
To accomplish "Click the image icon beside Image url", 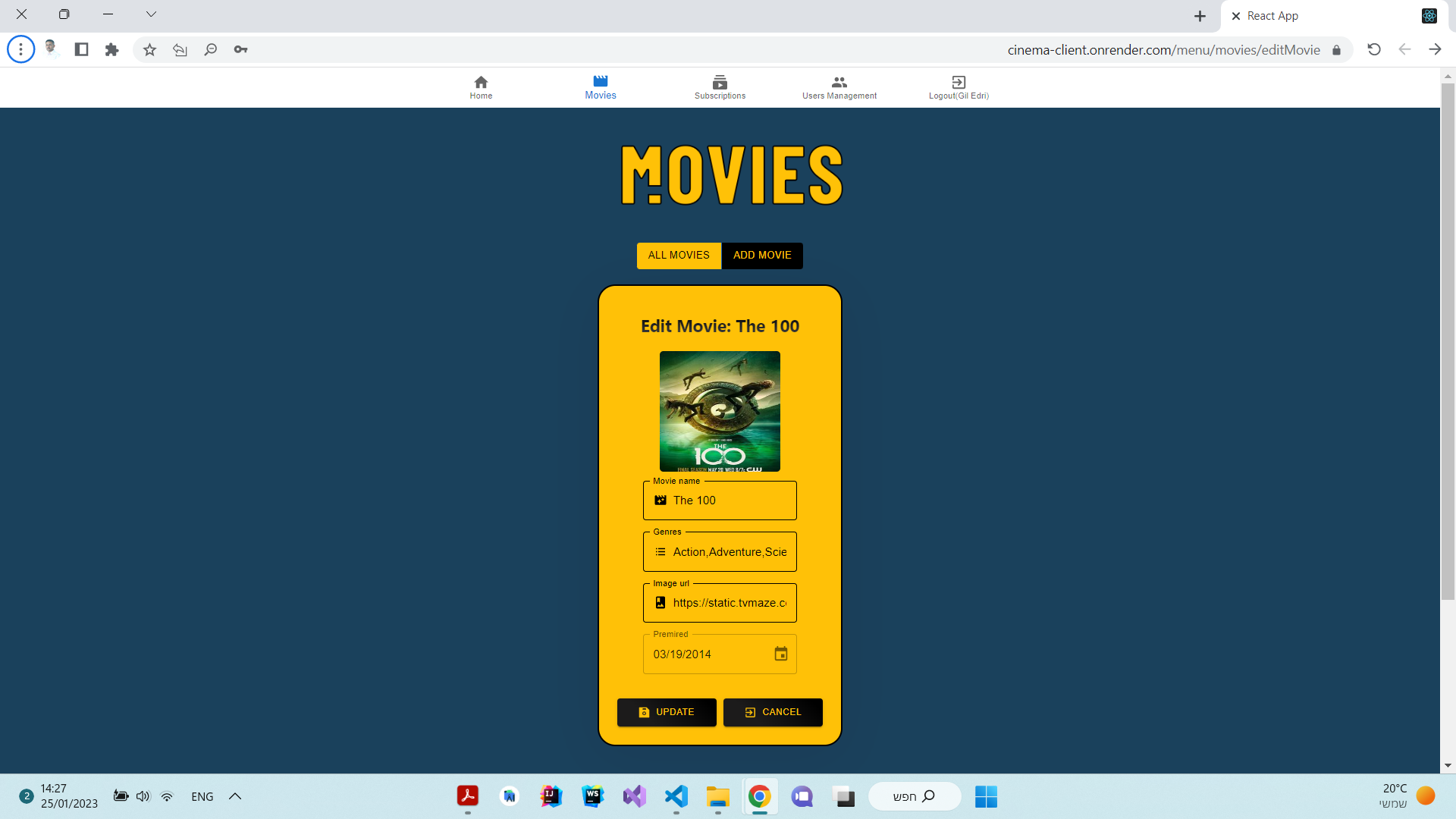I will [659, 603].
